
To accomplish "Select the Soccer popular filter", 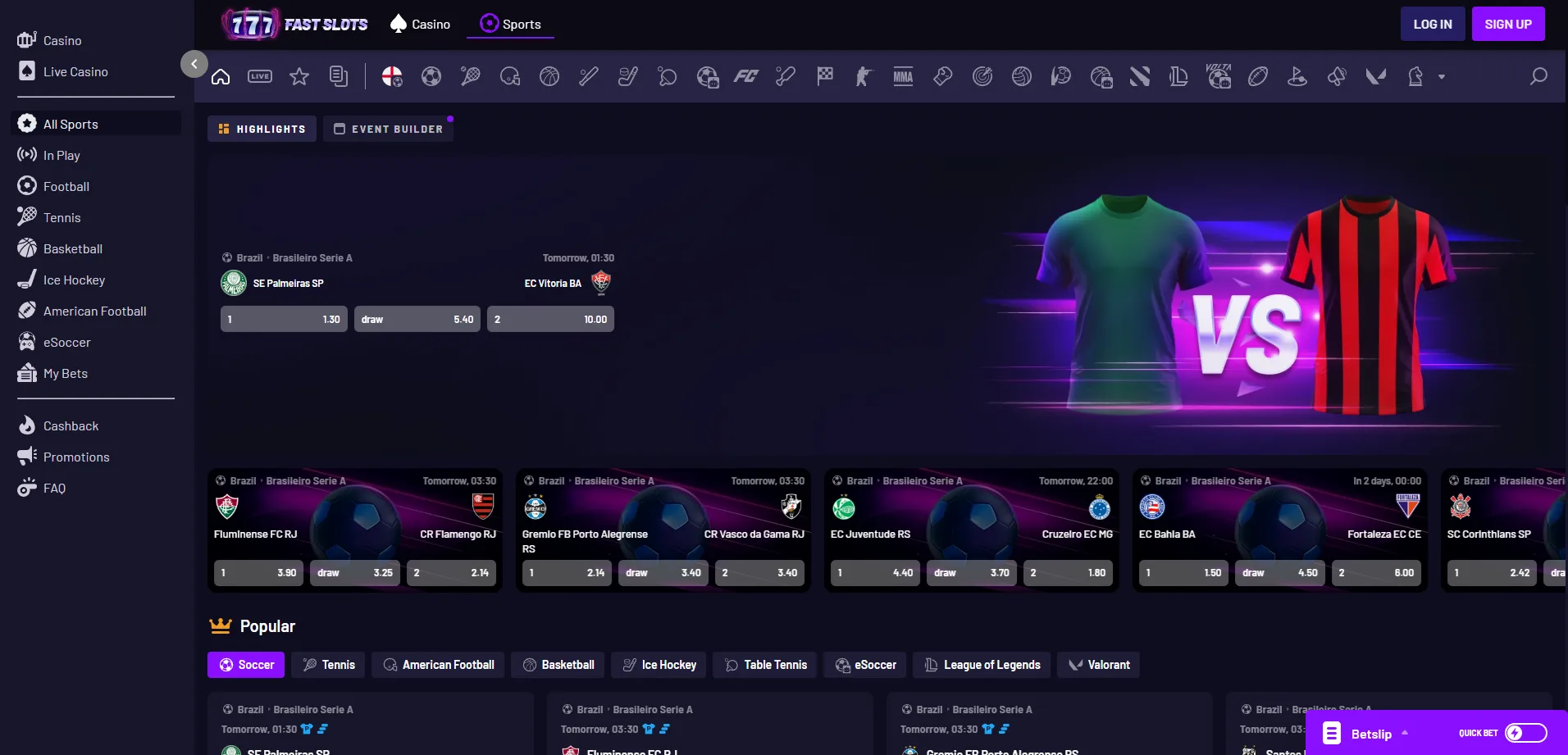I will tap(246, 665).
